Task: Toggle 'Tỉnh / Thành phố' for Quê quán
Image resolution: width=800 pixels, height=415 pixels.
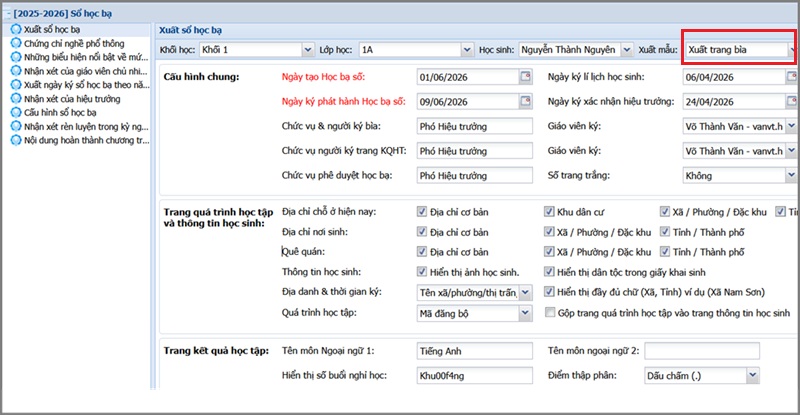Action: [664, 251]
